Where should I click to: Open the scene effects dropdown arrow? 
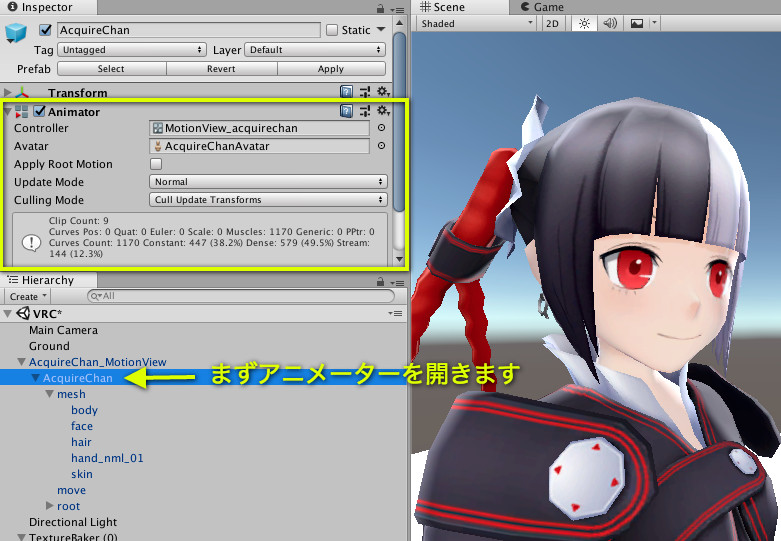(654, 23)
